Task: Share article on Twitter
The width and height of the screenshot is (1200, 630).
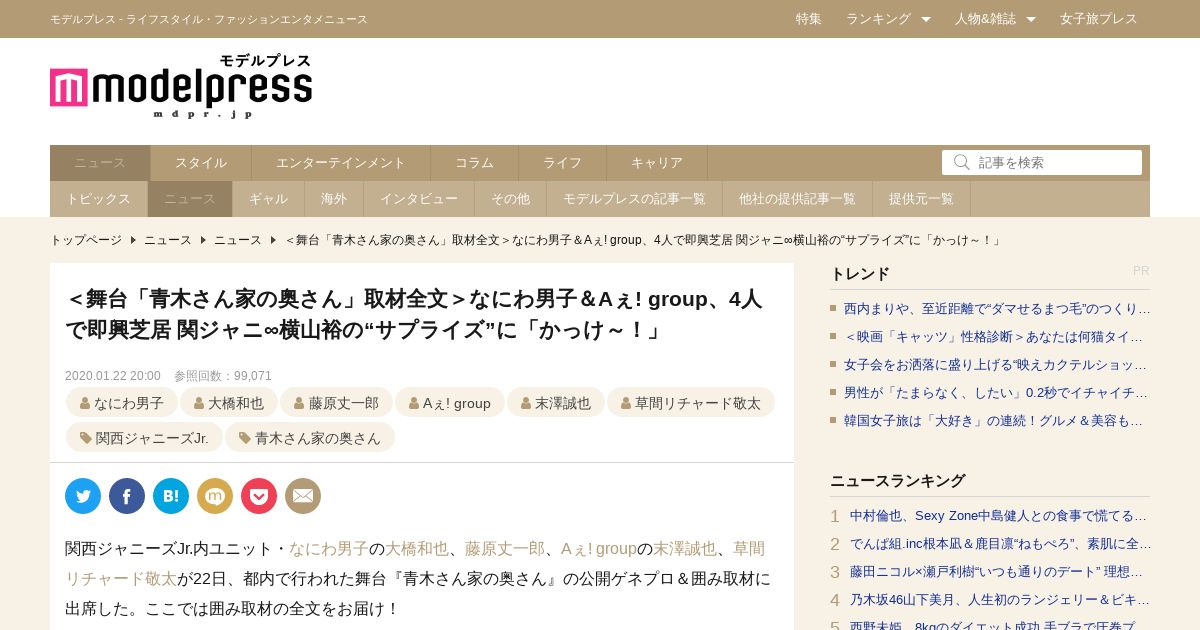Action: click(83, 496)
